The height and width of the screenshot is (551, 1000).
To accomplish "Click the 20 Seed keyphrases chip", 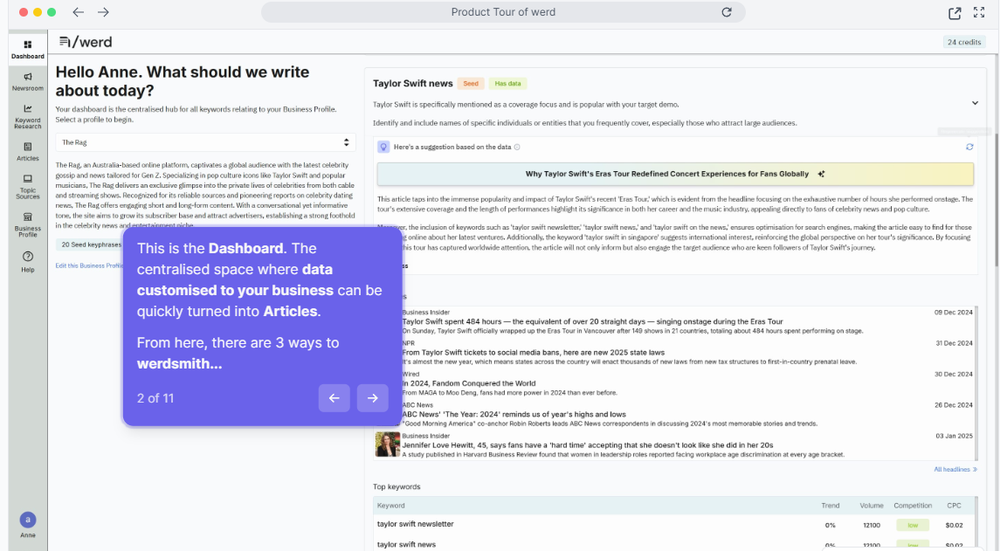I will point(90,244).
